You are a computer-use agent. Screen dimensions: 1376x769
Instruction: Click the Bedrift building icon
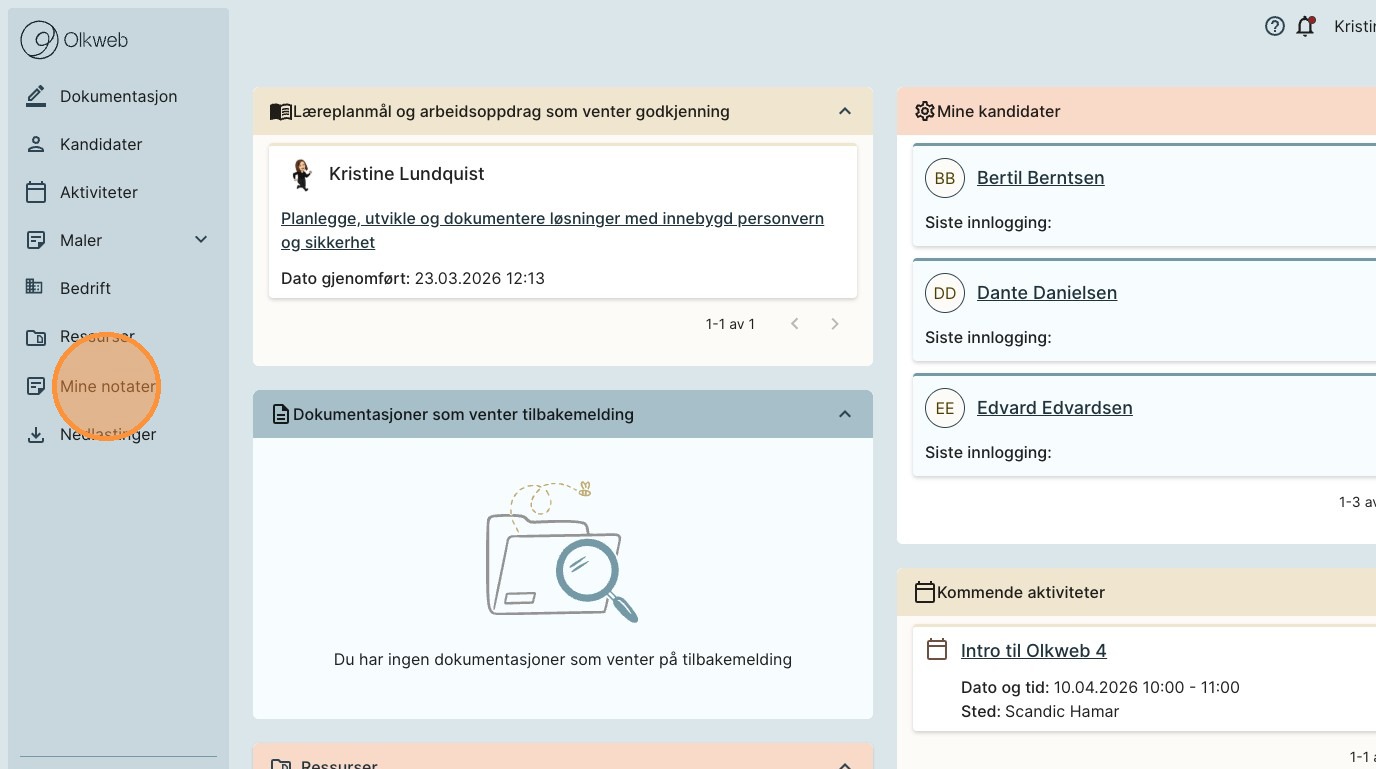(34, 288)
